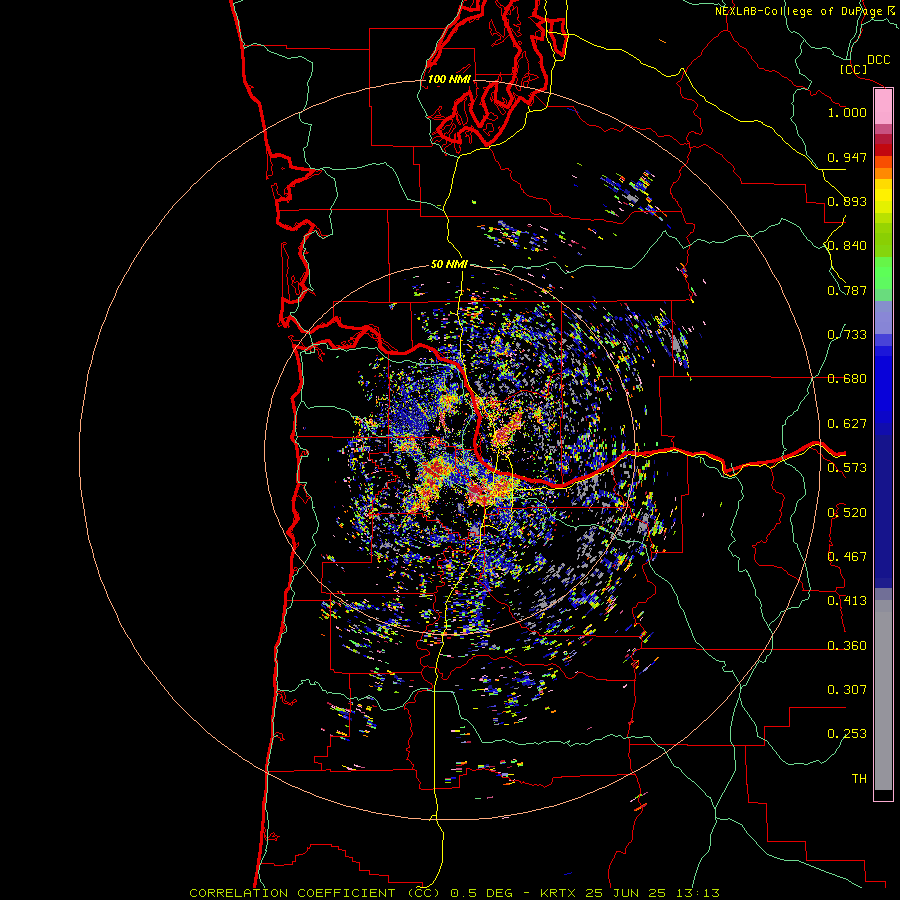Click the 0.467 color scale value
The height and width of the screenshot is (900, 900).
[x=847, y=557]
